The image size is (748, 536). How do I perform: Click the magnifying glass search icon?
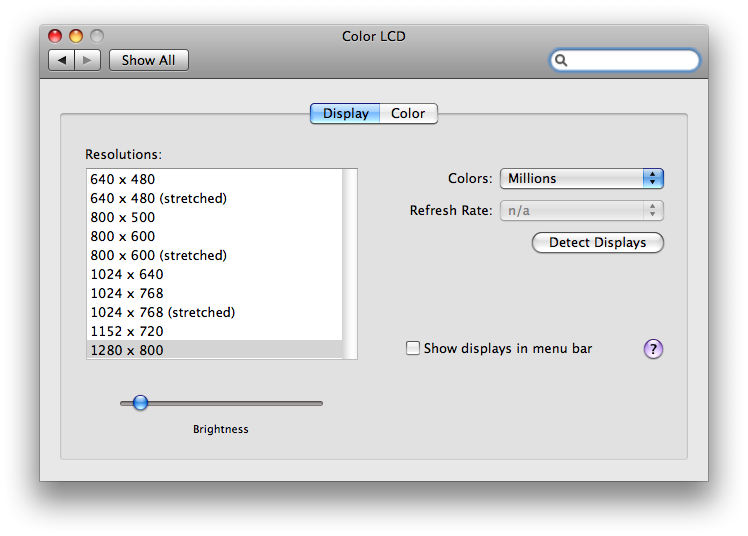point(561,60)
